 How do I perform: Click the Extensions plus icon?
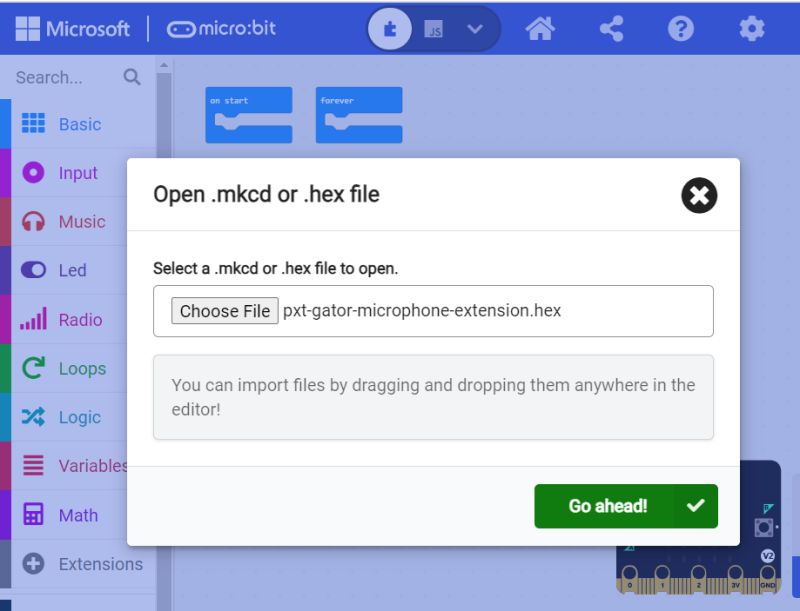[33, 564]
